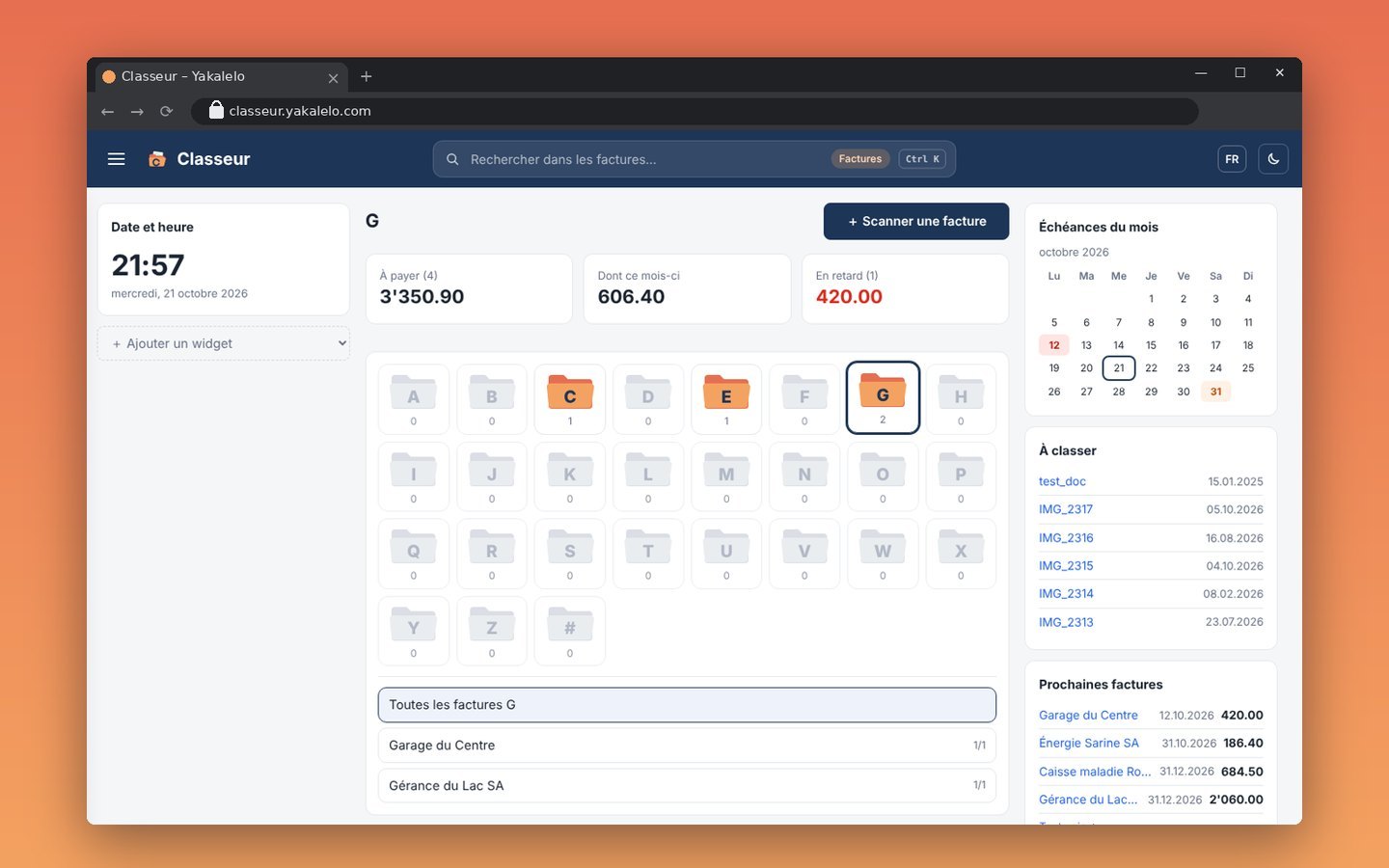Screen dimensions: 1389x868
Task: Select October 31 in calendar
Action: pos(1215,392)
